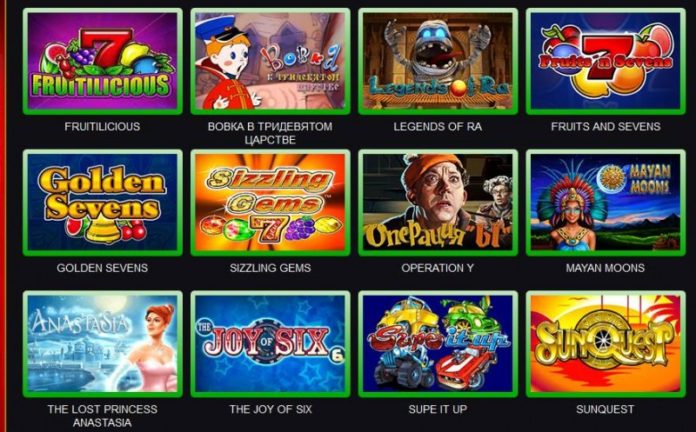Open the Fruitilicious slot game thumbnail
The image size is (696, 432).
coord(103,61)
